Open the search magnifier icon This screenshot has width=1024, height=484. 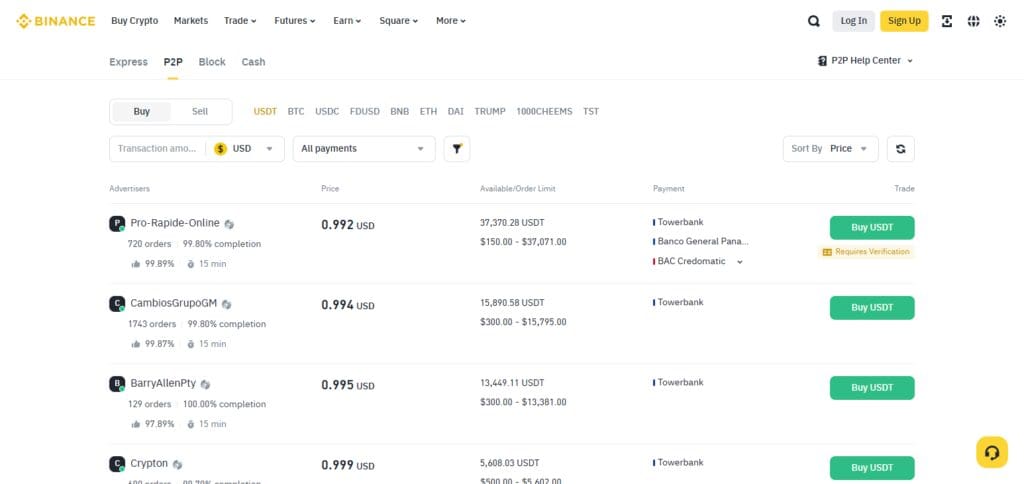pyautogui.click(x=814, y=21)
